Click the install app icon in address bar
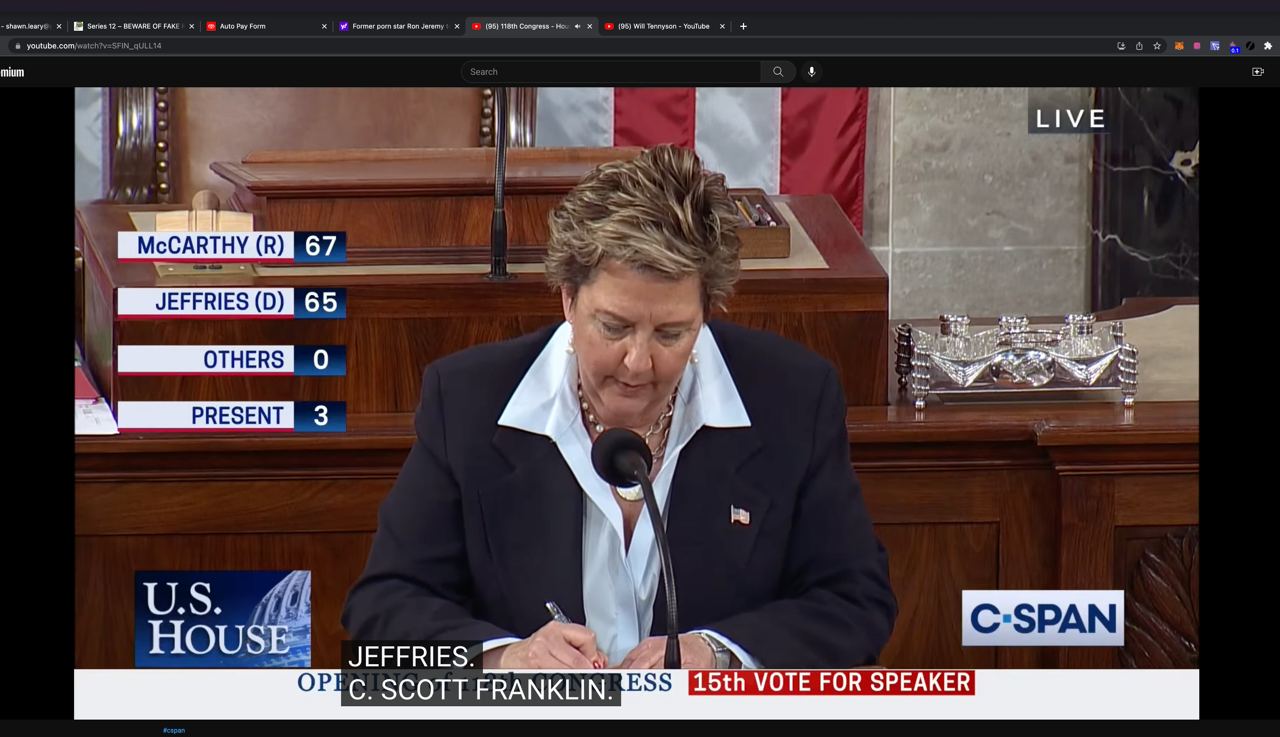 1121,46
